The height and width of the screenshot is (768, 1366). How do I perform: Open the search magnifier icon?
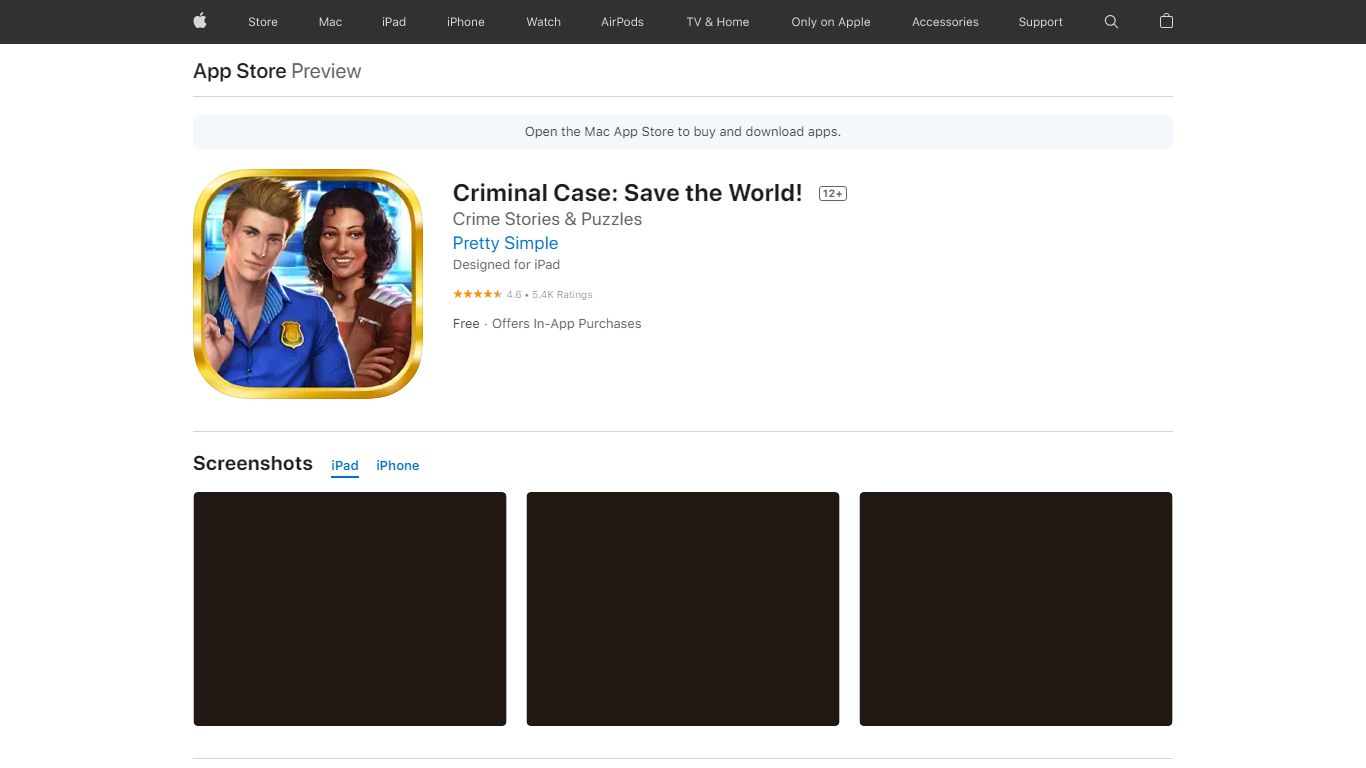[1111, 21]
